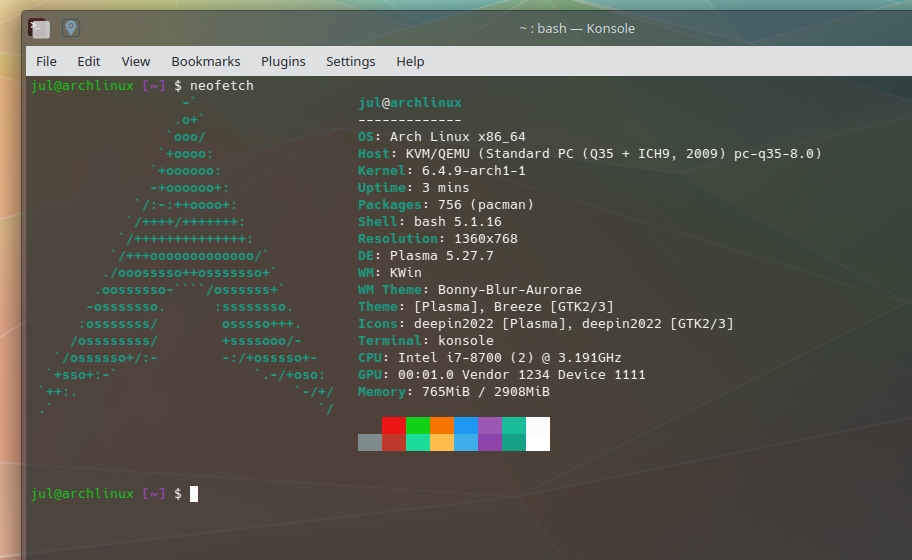
Task: Open the Help menu
Action: pyautogui.click(x=410, y=61)
